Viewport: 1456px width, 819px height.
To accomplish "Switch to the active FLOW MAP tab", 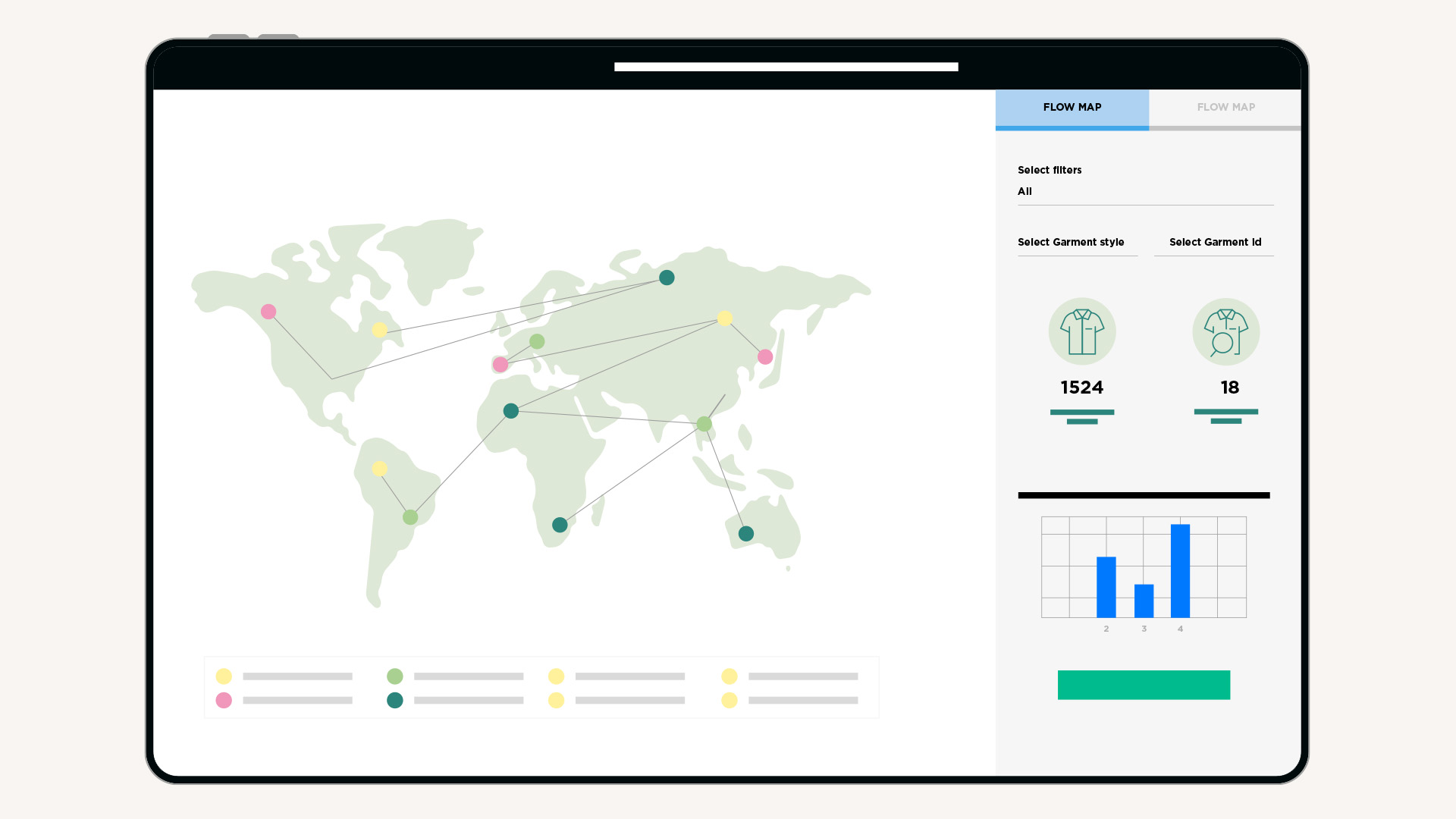I will [1072, 107].
